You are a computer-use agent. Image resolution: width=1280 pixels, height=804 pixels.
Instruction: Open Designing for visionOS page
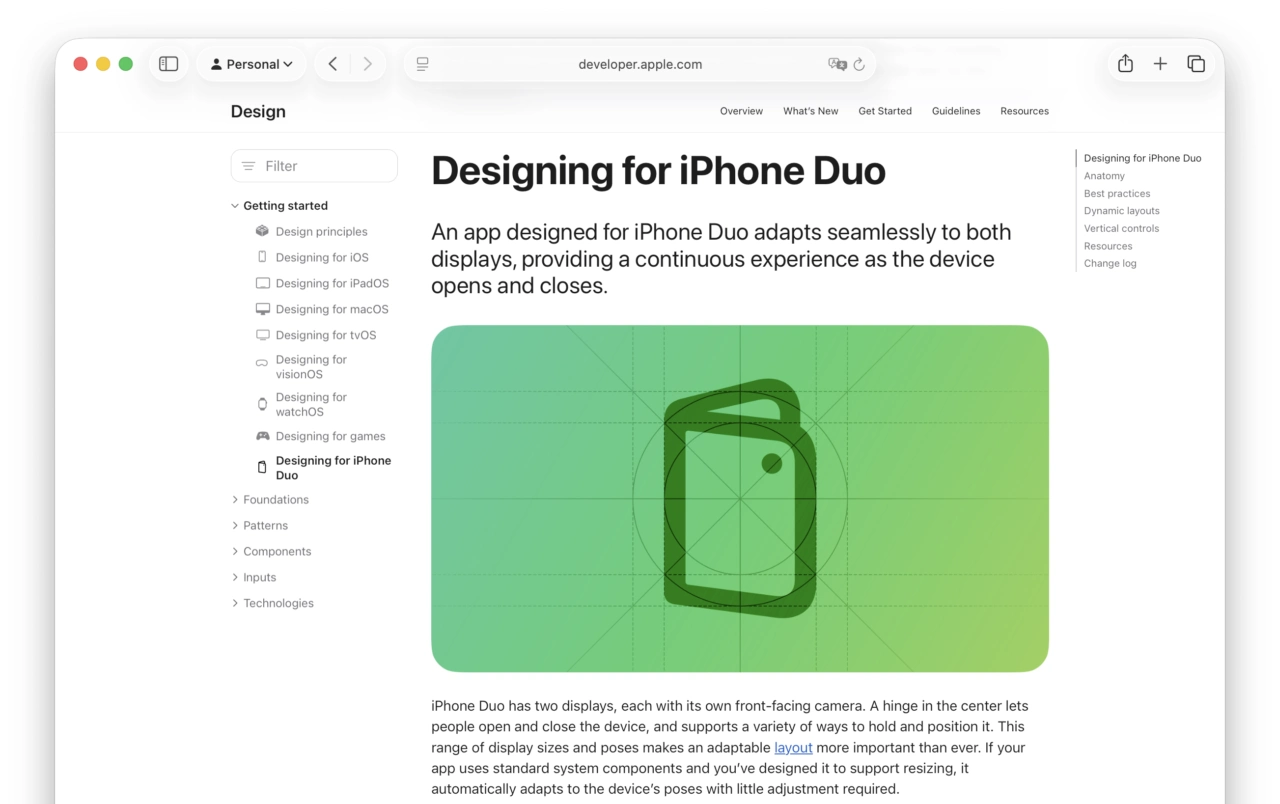click(x=311, y=367)
